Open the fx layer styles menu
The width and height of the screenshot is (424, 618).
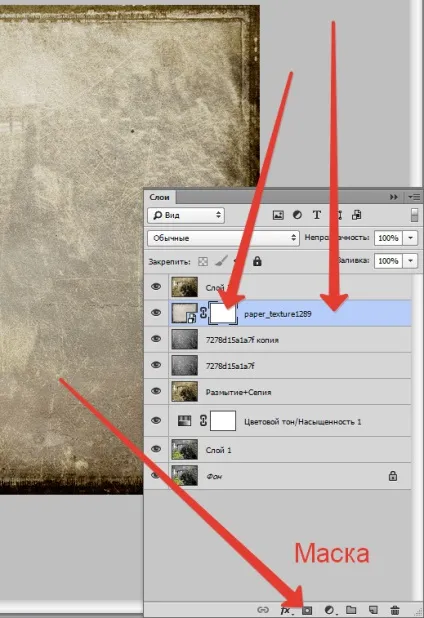point(285,610)
